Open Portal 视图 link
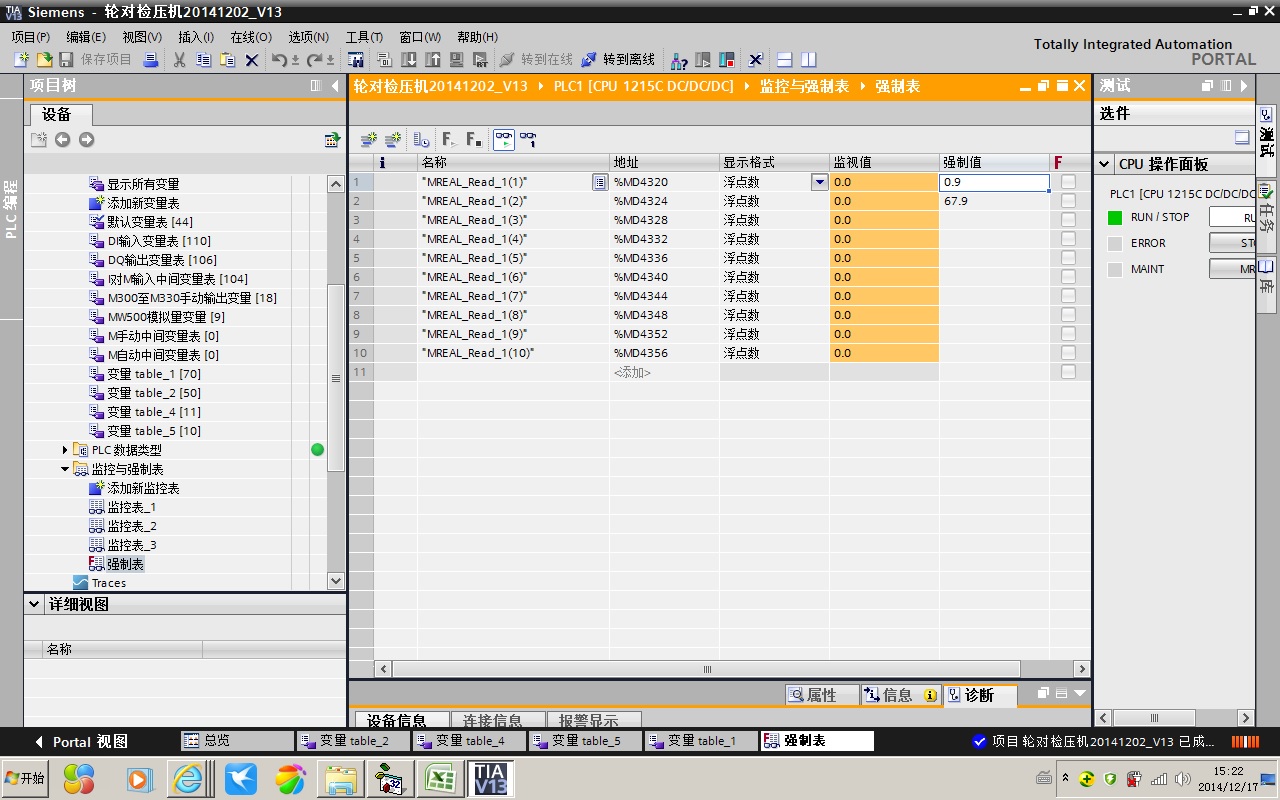 [x=82, y=742]
